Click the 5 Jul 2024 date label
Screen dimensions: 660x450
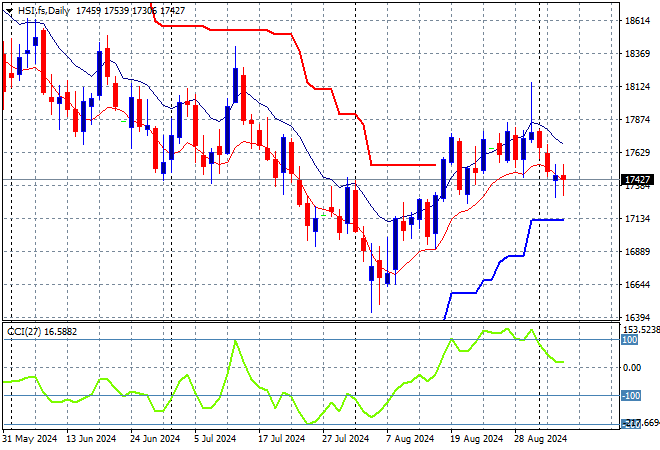pyautogui.click(x=215, y=439)
